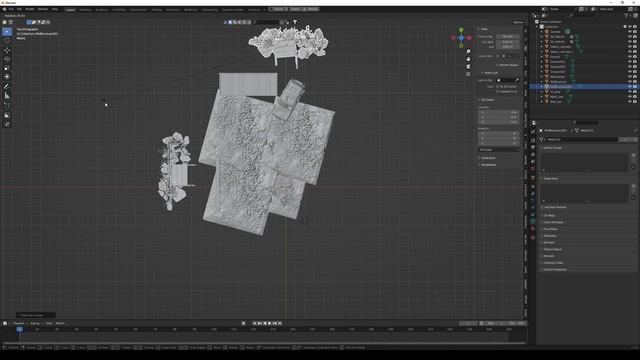Open the Edit menu
640x360 pixels.
(19, 9)
